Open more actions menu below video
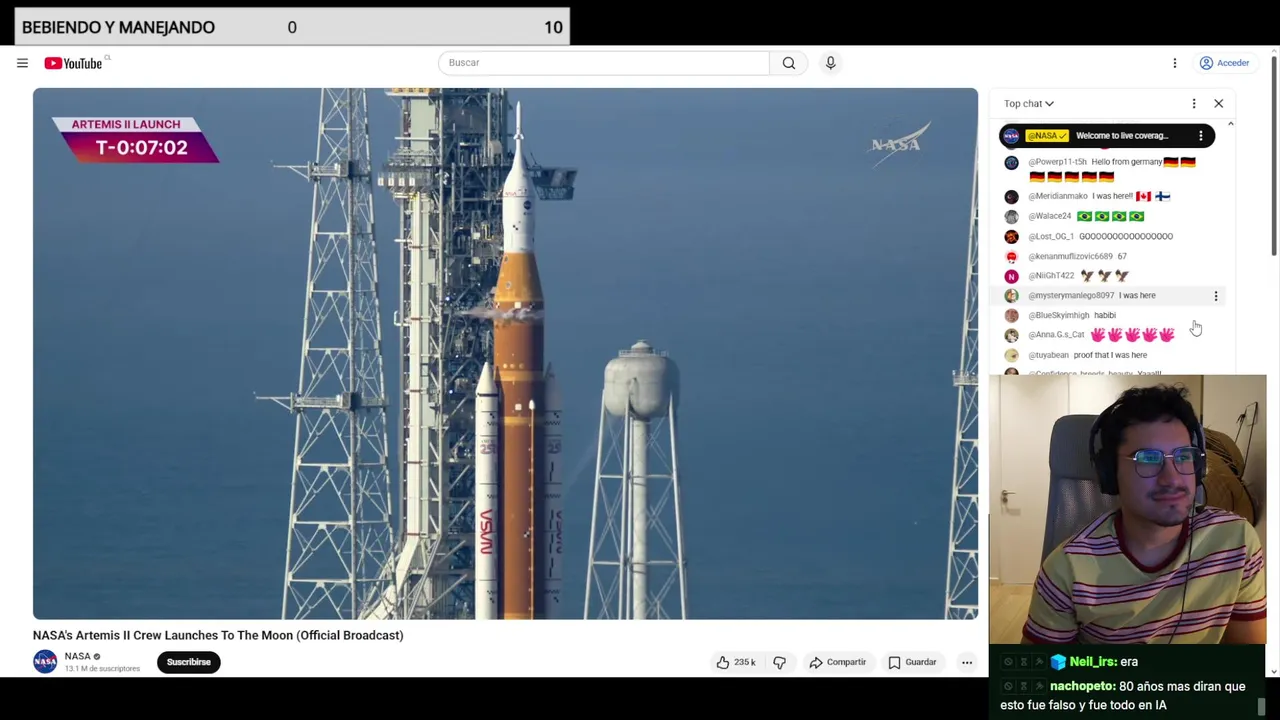The height and width of the screenshot is (720, 1280). (x=967, y=662)
